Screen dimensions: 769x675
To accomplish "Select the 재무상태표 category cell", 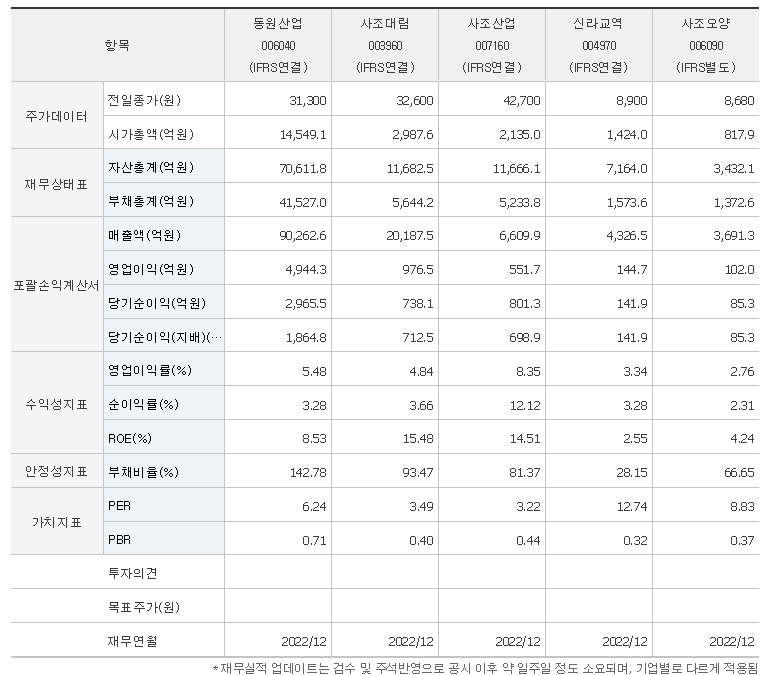I will coord(57,184).
